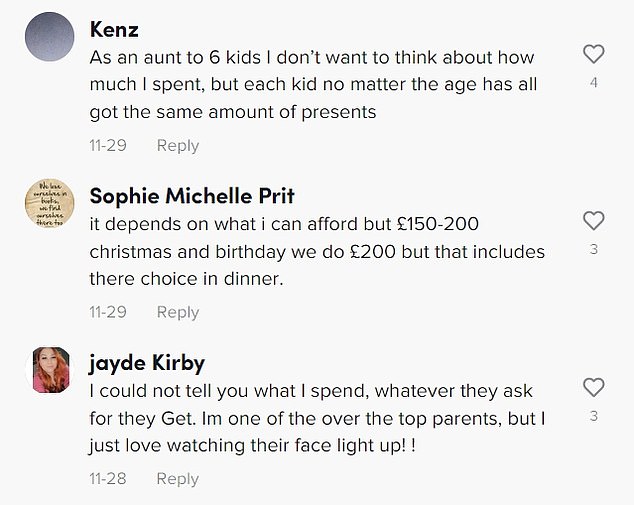Click the like count under Sophie's heart
Viewport: 634px width, 505px height.
point(593,249)
